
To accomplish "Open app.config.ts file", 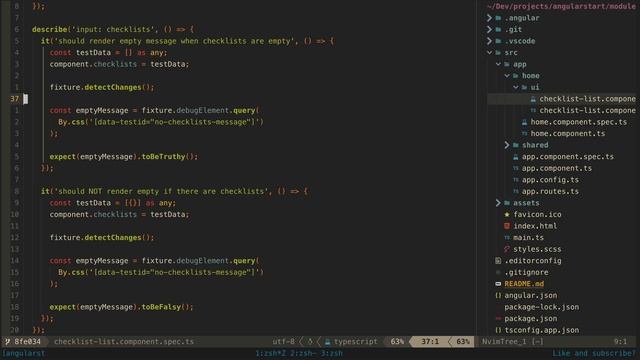I will [550, 180].
